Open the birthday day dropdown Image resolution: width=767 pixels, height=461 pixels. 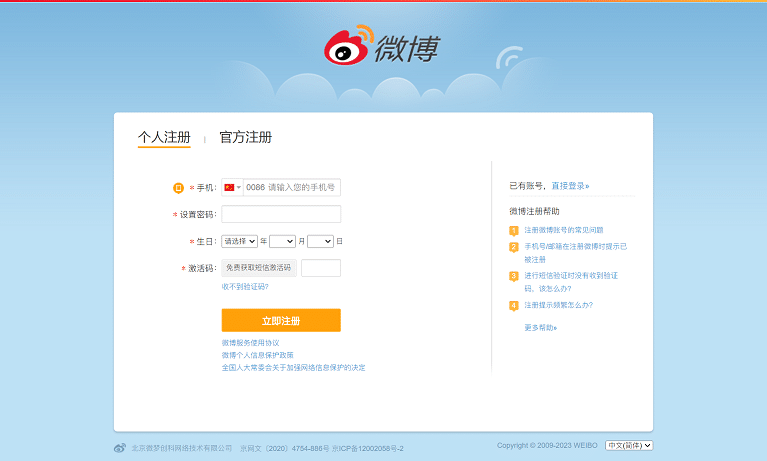pyautogui.click(x=320, y=241)
